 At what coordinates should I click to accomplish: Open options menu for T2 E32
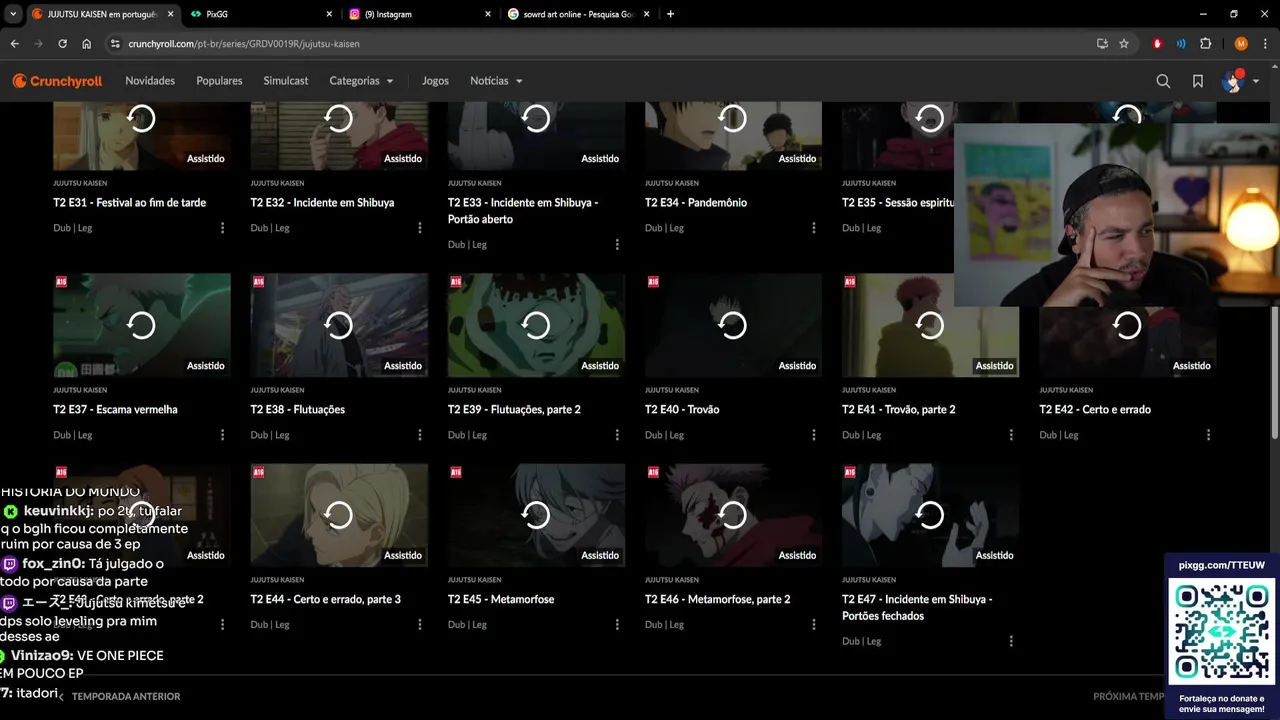click(x=419, y=228)
